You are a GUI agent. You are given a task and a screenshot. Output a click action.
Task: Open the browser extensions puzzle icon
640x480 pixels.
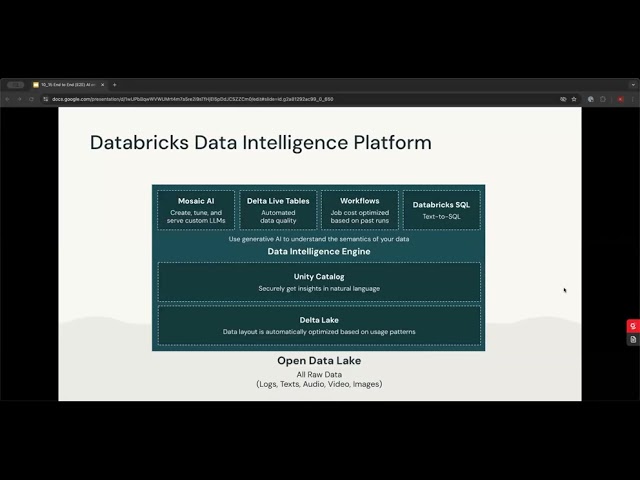click(x=602, y=99)
